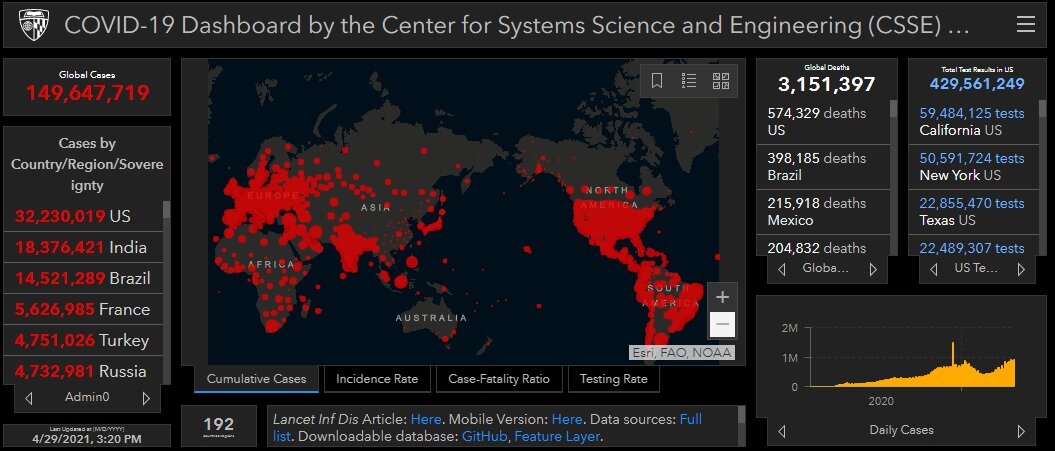1055x451 pixels.
Task: Open map bookmarks icon
Action: [x=657, y=81]
